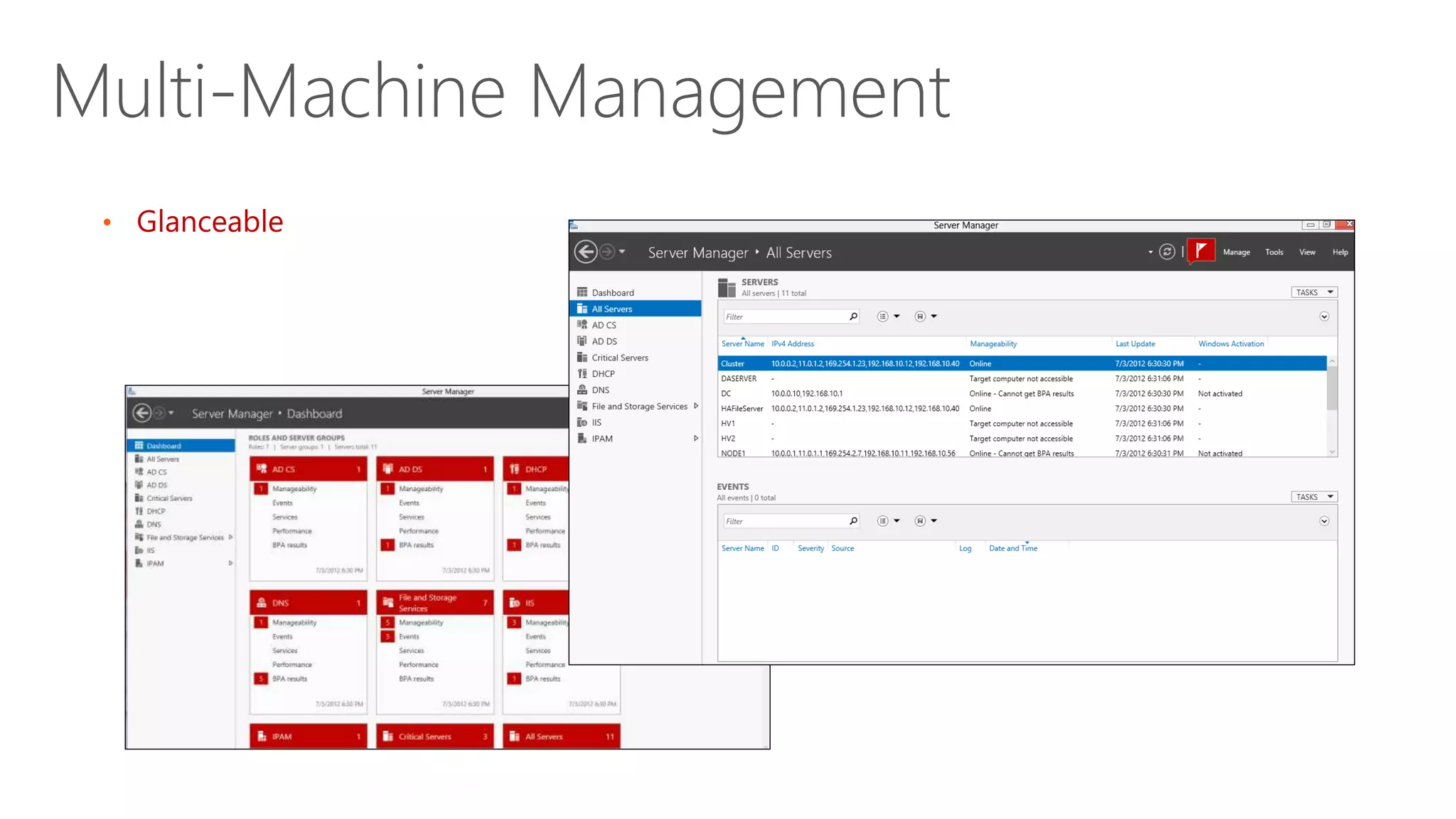Click the Servers filter input field
This screenshot has width=1456, height=819.
click(x=785, y=316)
